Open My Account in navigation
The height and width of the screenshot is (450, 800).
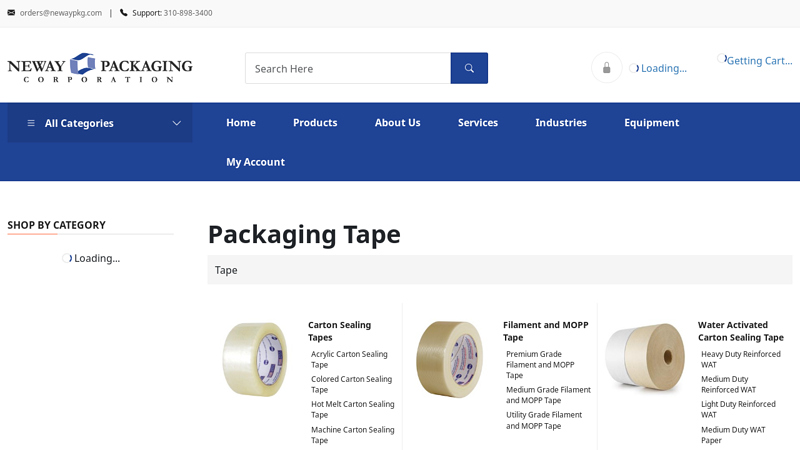pos(255,162)
